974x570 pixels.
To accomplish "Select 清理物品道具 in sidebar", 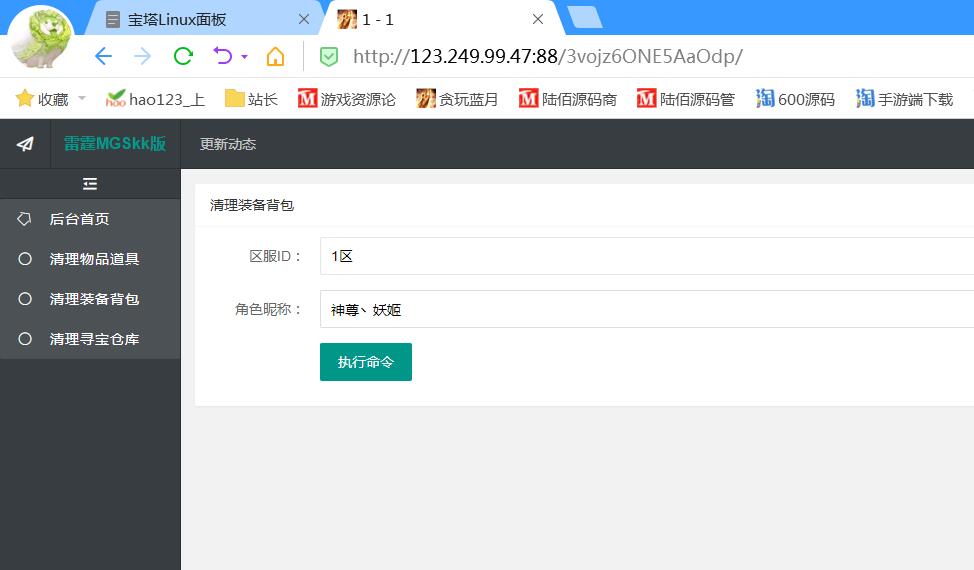I will tap(94, 259).
